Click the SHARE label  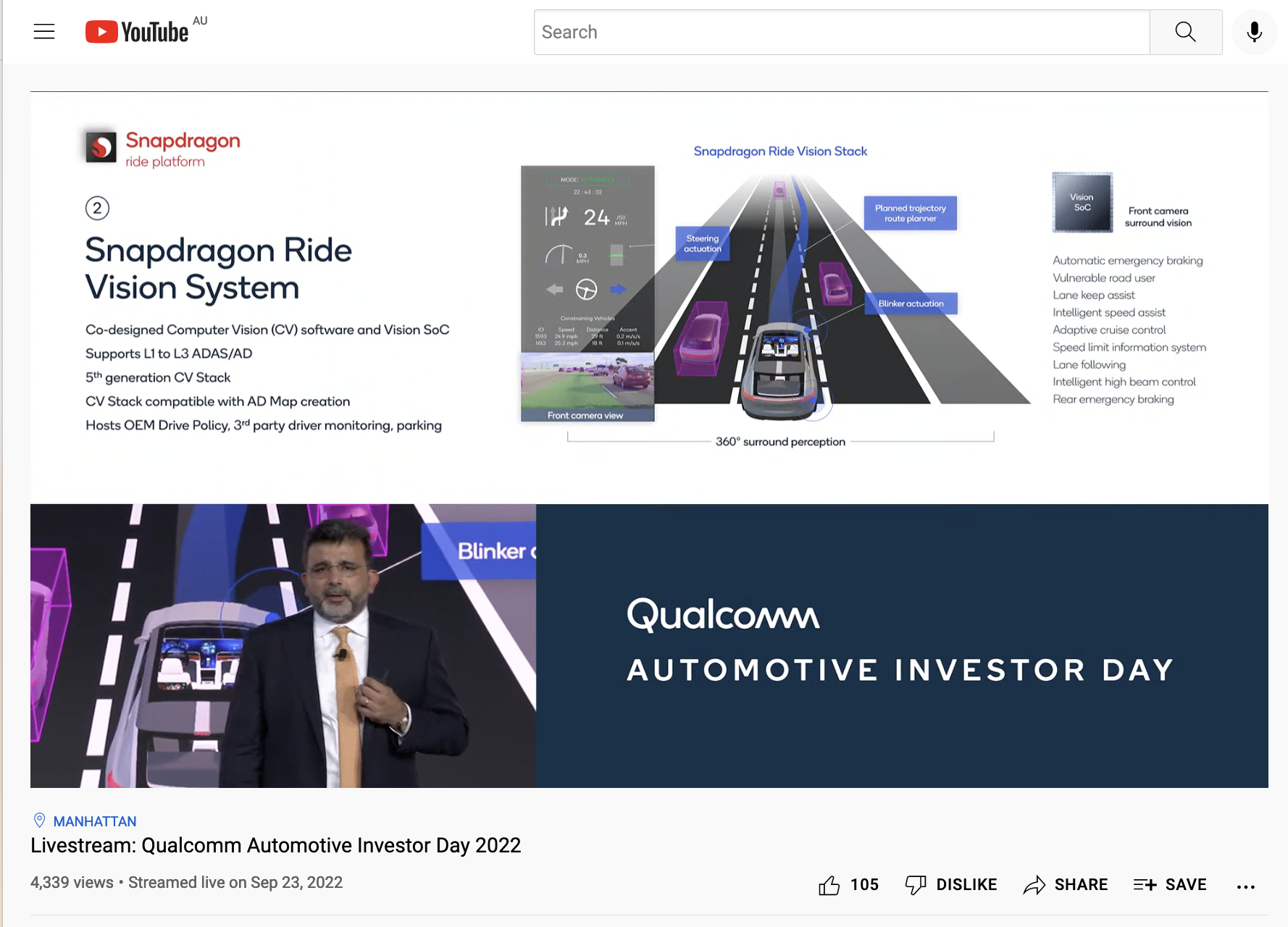(x=1081, y=885)
